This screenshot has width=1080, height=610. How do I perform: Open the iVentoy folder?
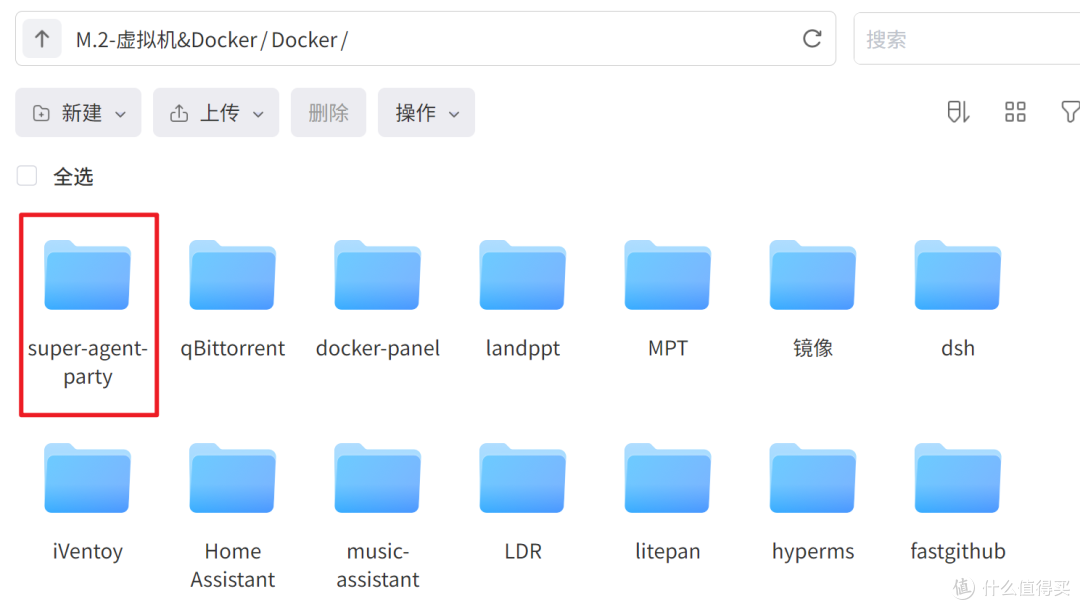coord(87,478)
